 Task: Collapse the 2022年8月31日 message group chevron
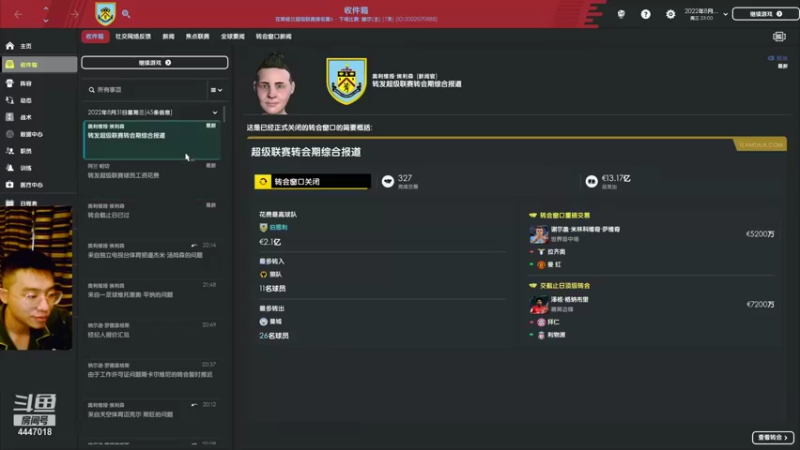tap(215, 112)
